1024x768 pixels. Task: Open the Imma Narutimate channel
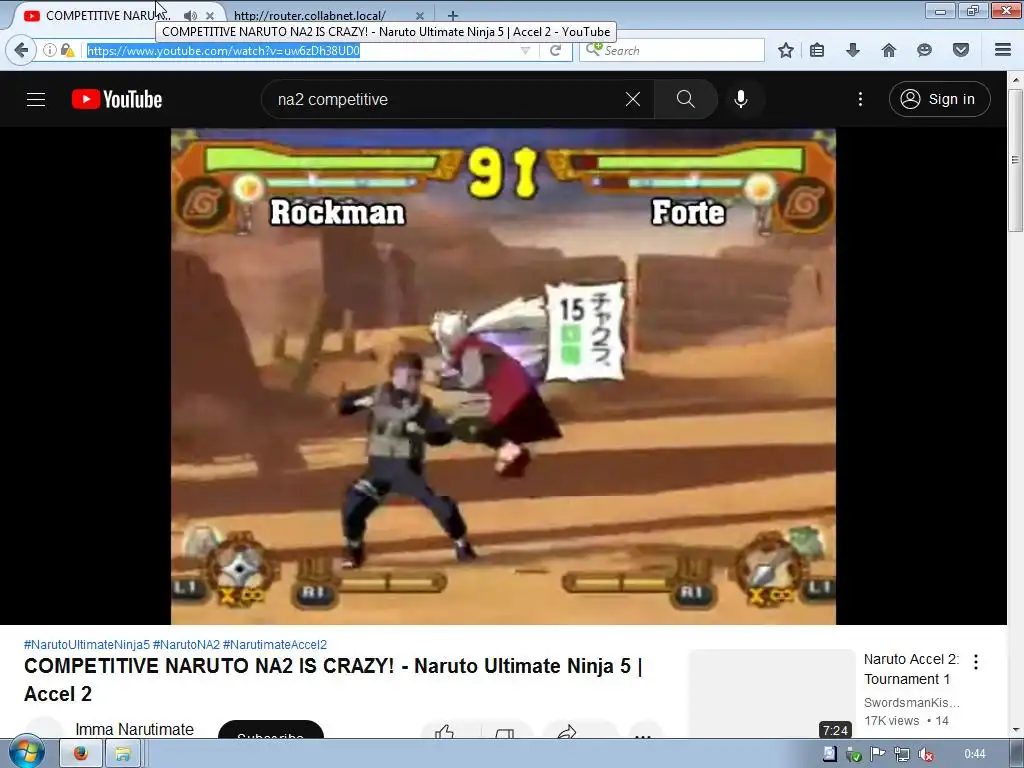pos(135,729)
